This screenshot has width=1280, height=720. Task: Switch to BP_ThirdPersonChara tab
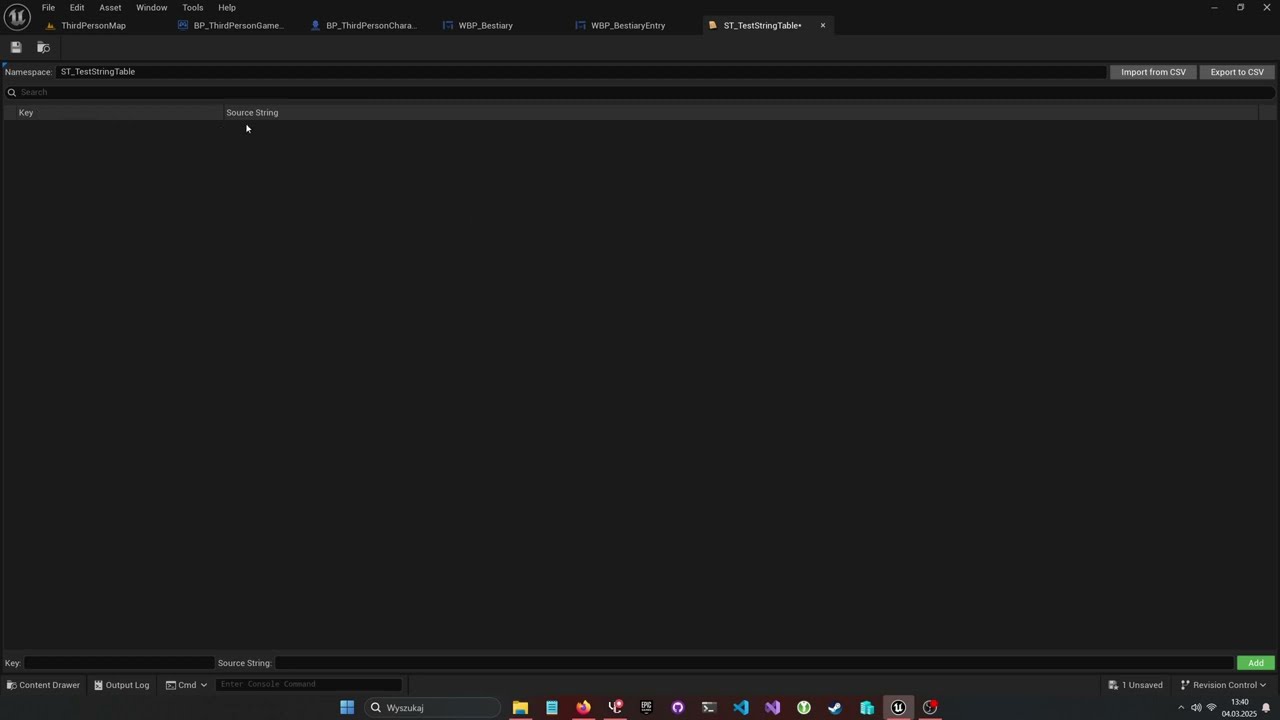370,25
